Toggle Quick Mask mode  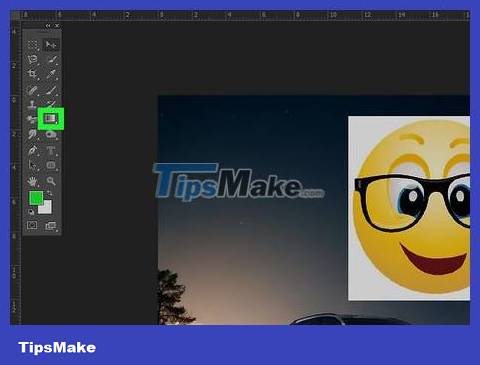32,225
